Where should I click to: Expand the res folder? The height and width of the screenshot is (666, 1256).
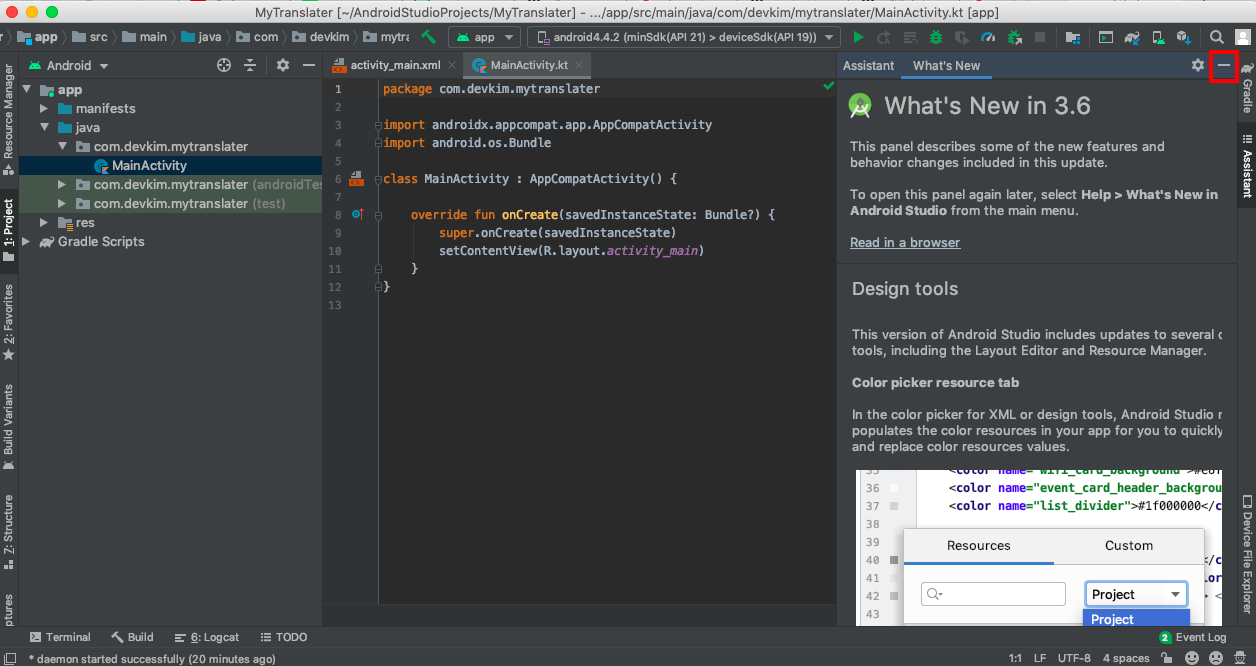pos(45,222)
